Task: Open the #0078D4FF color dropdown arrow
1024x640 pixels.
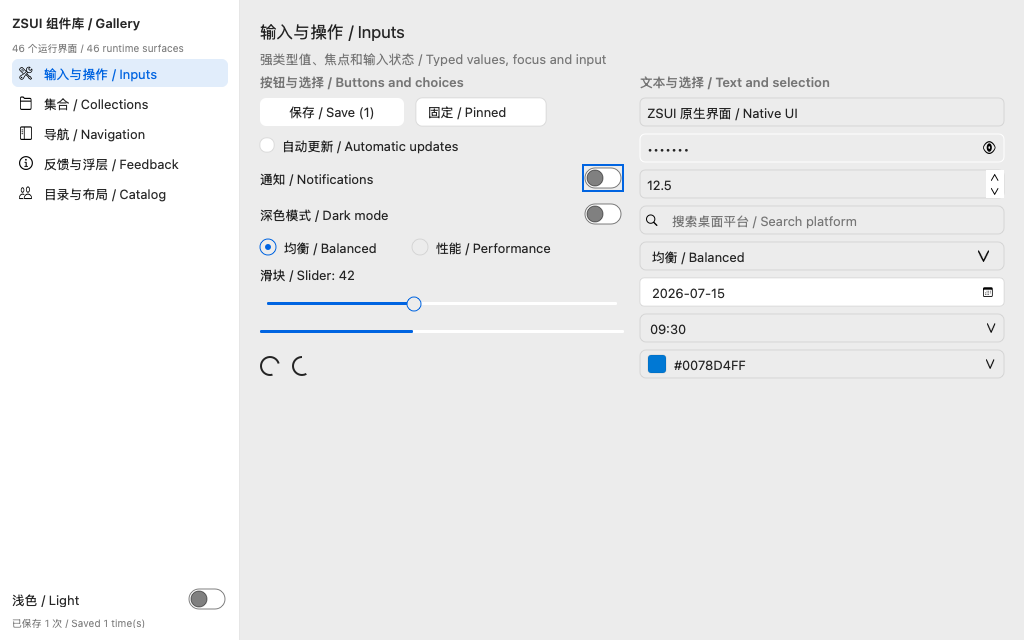Action: click(990, 364)
